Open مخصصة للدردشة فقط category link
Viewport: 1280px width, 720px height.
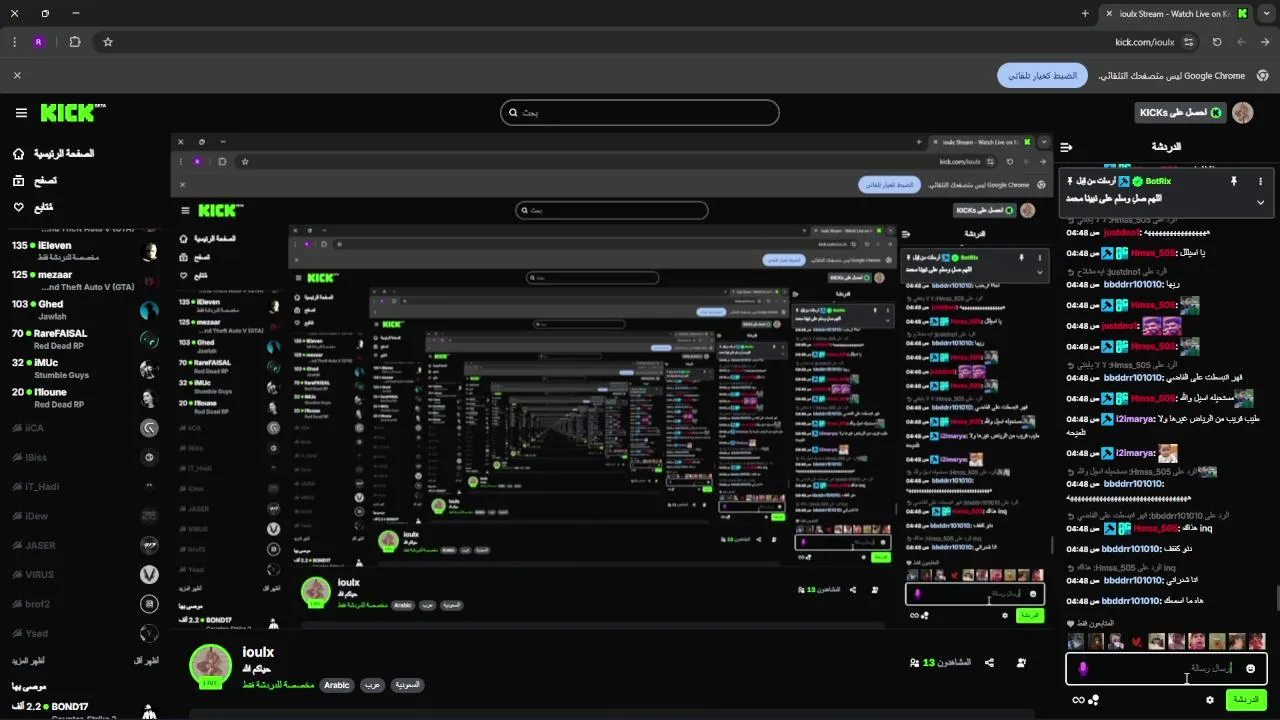tap(278, 685)
